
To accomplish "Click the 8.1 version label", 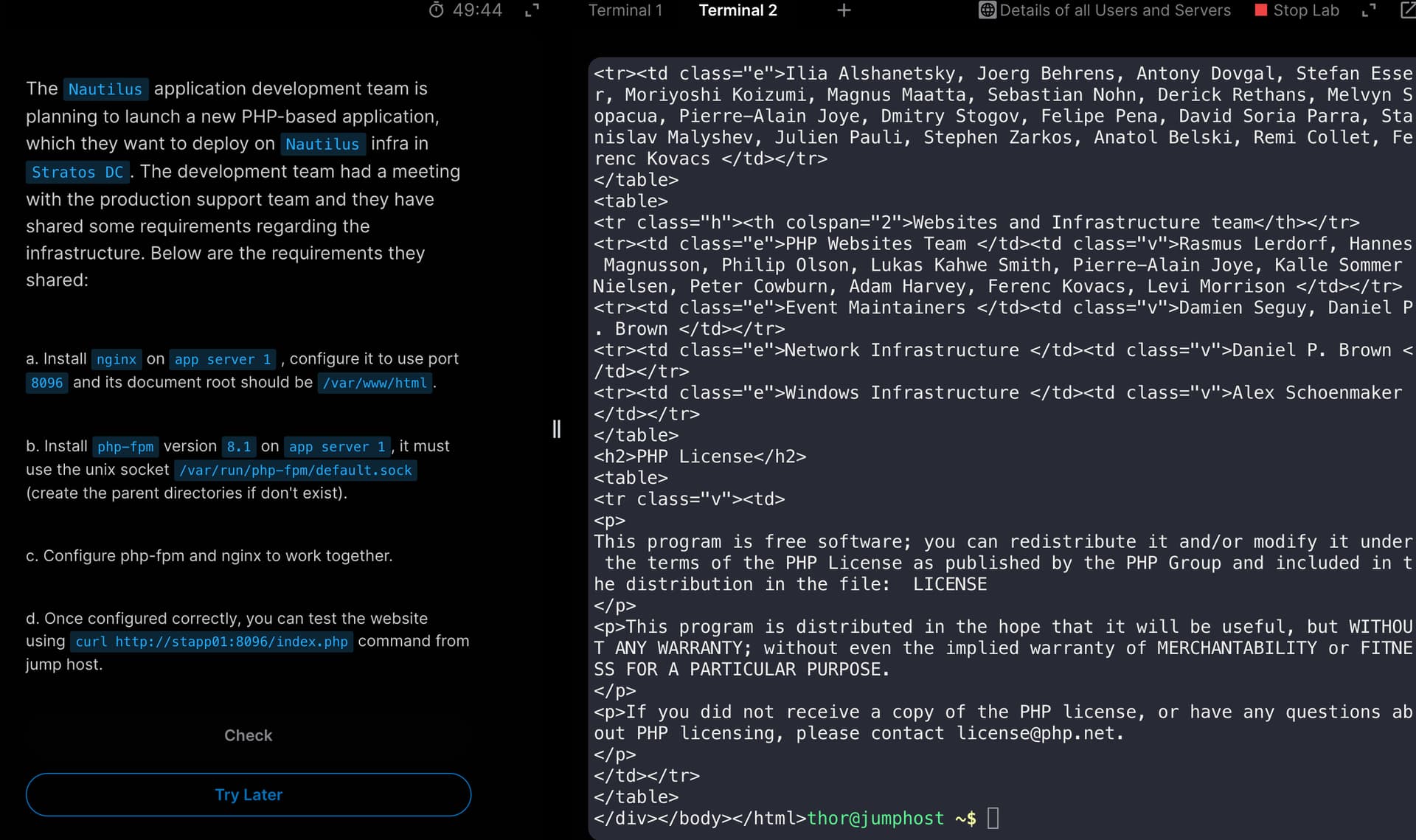I will pyautogui.click(x=239, y=446).
